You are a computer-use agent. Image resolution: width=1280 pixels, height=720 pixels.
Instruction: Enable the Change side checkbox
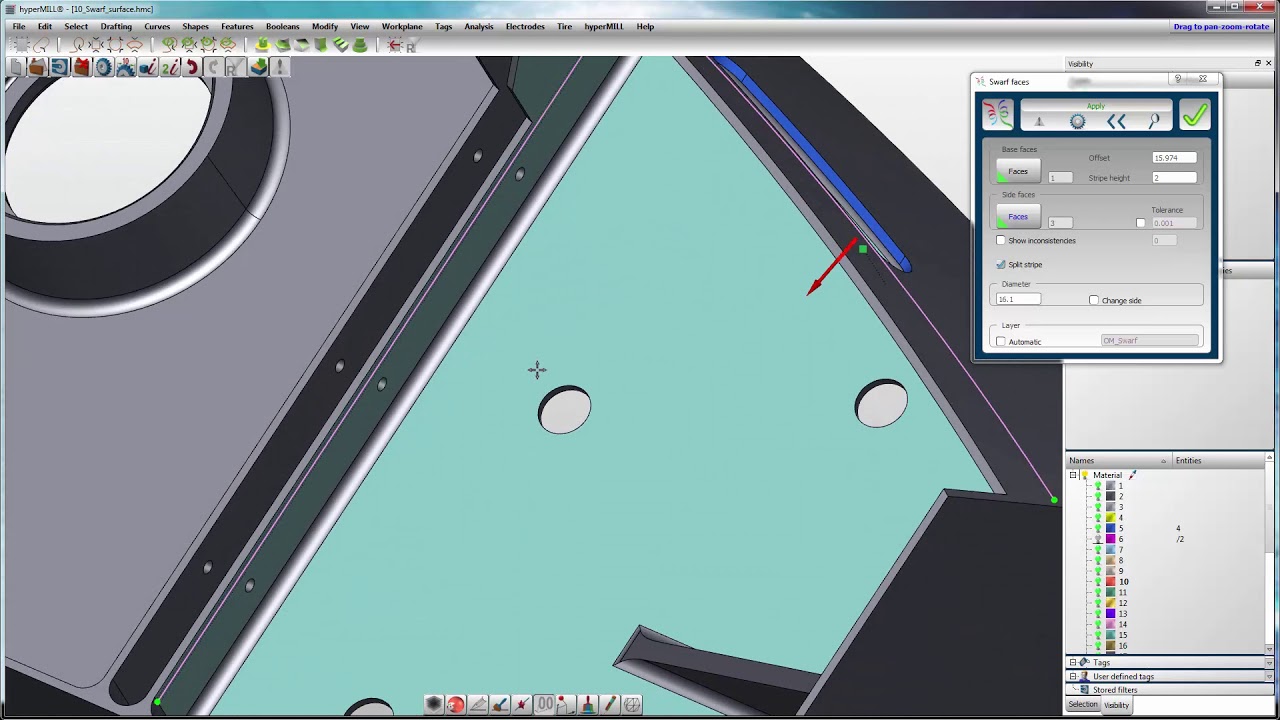click(1094, 300)
